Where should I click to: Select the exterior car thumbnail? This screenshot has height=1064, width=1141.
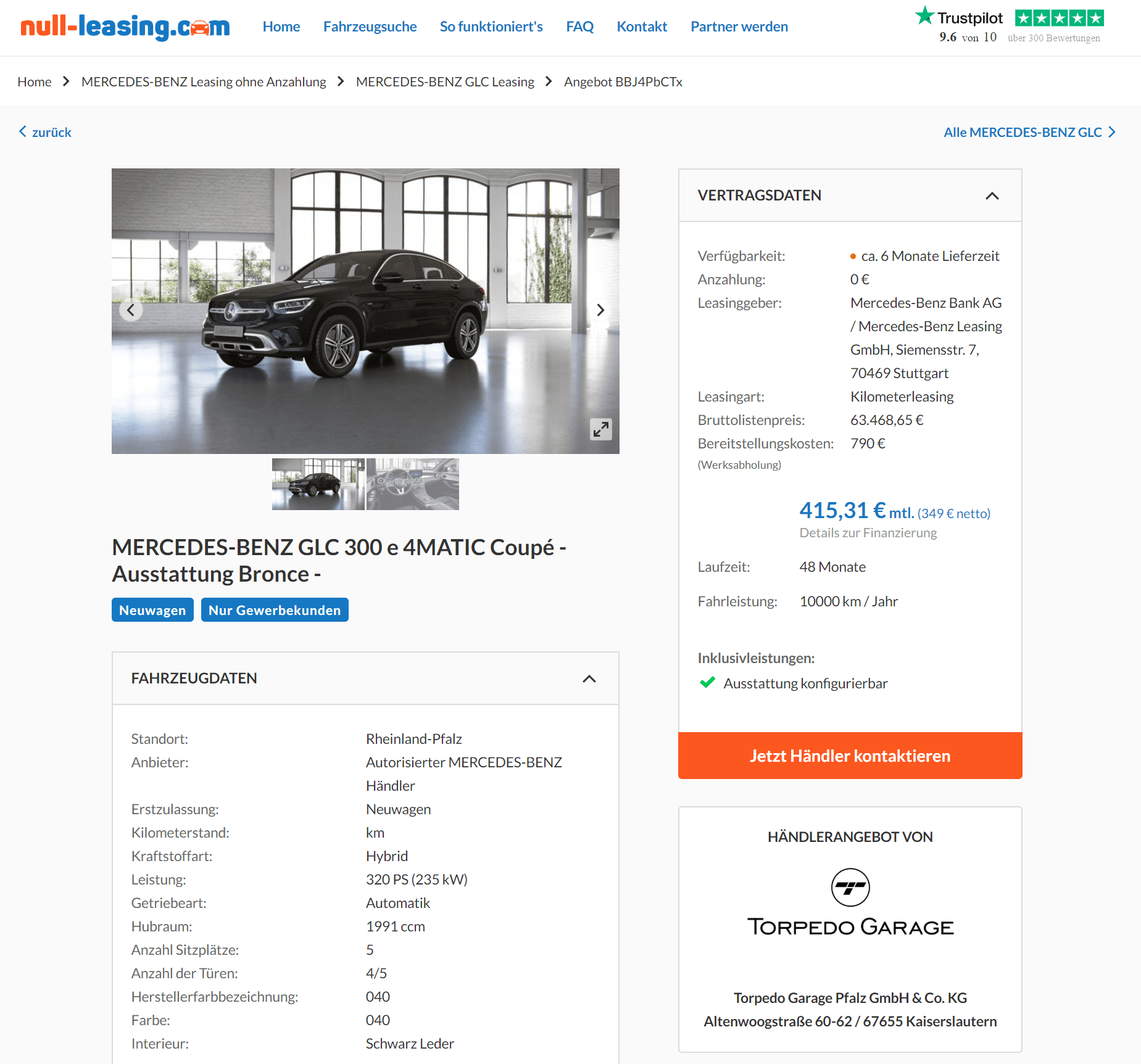tap(318, 484)
